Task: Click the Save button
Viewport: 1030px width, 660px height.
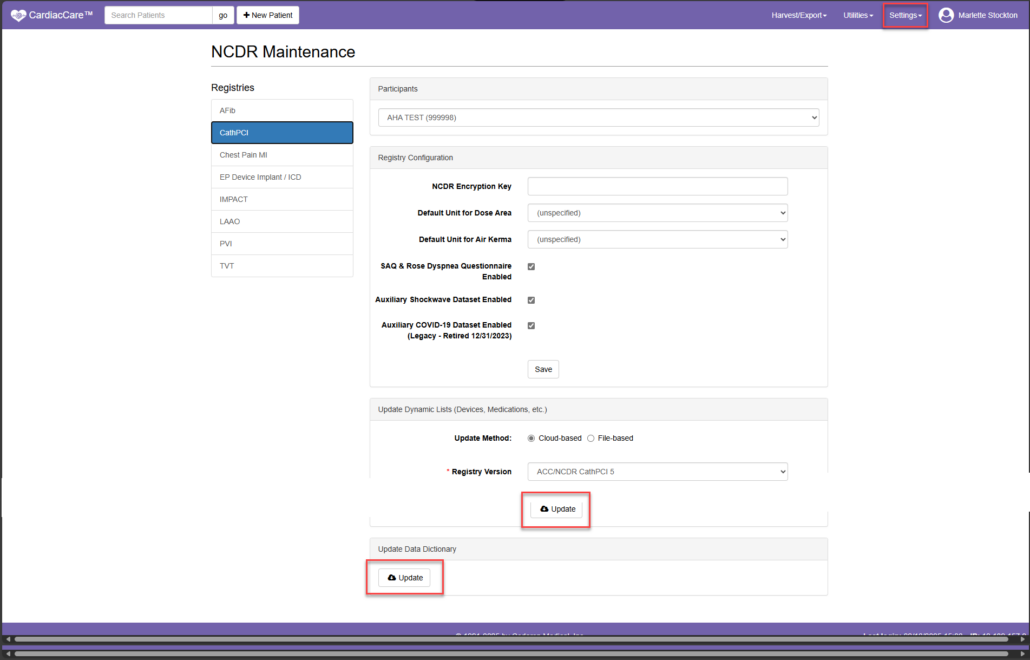Action: point(543,369)
